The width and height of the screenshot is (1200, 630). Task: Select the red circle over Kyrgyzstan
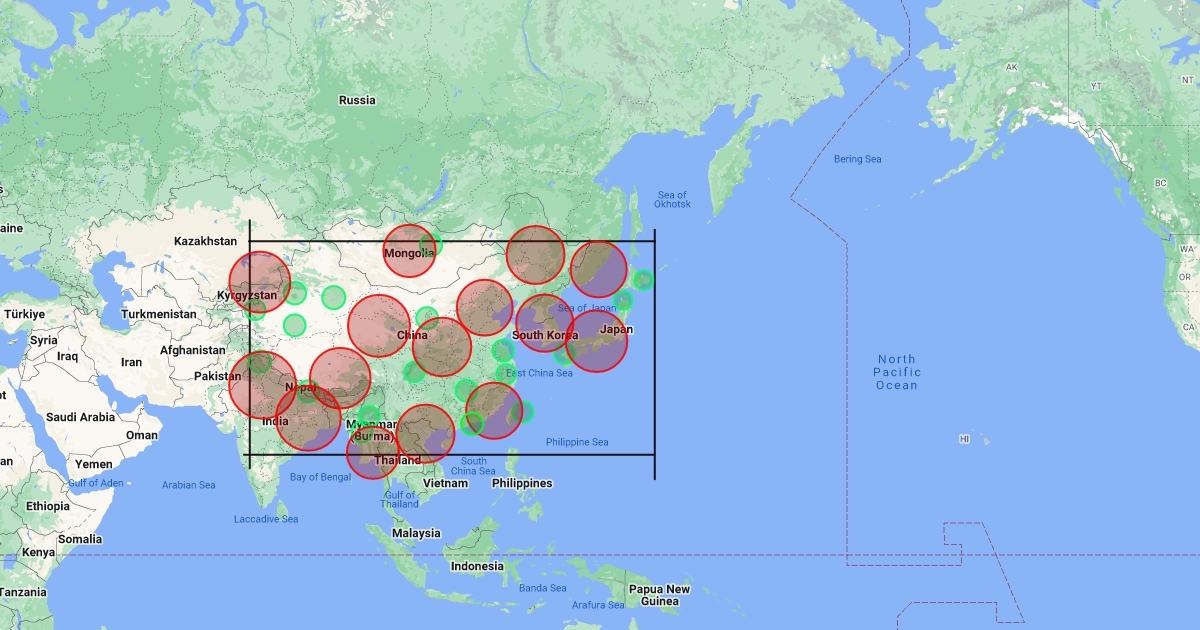pyautogui.click(x=260, y=282)
